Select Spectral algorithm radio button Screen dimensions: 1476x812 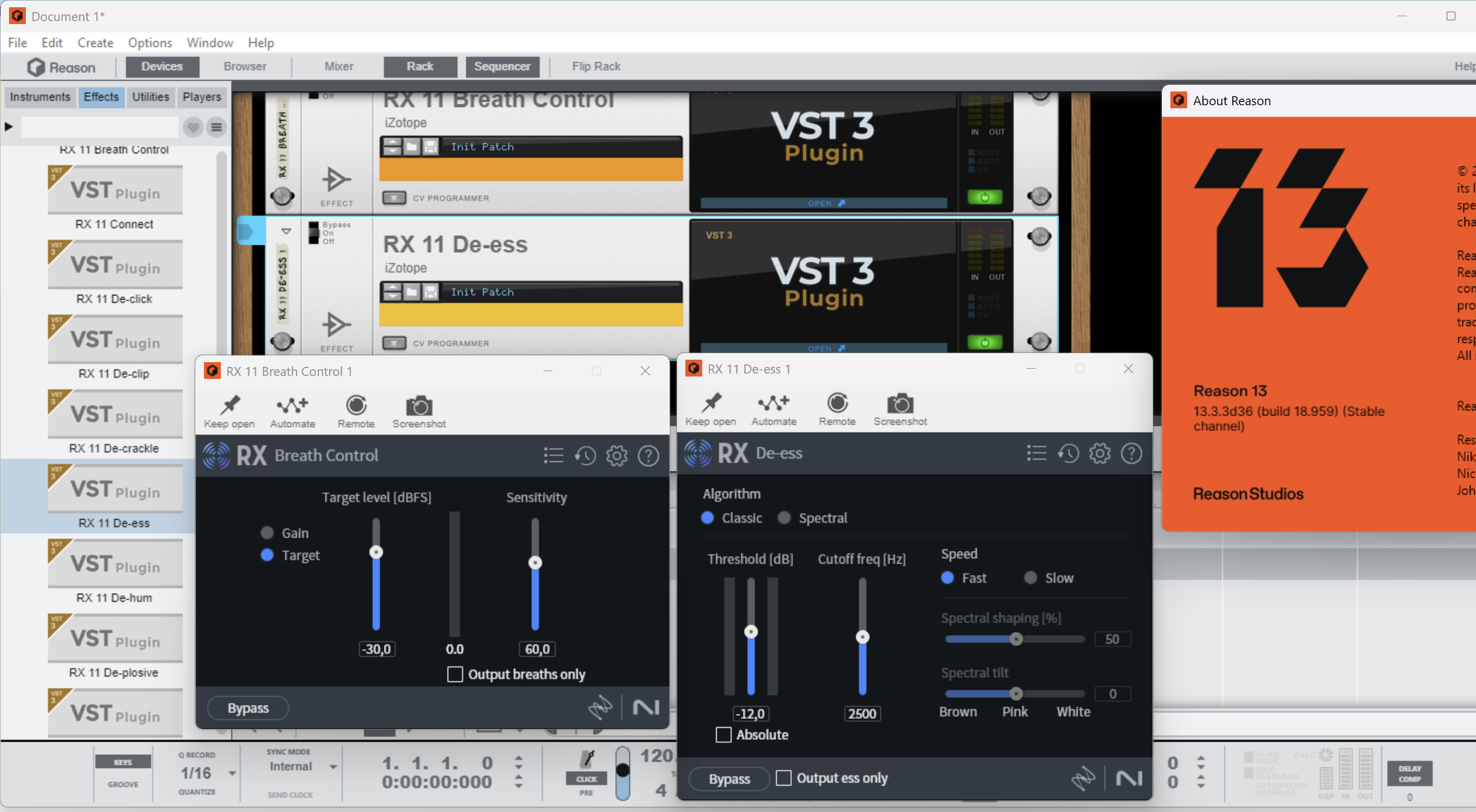784,518
